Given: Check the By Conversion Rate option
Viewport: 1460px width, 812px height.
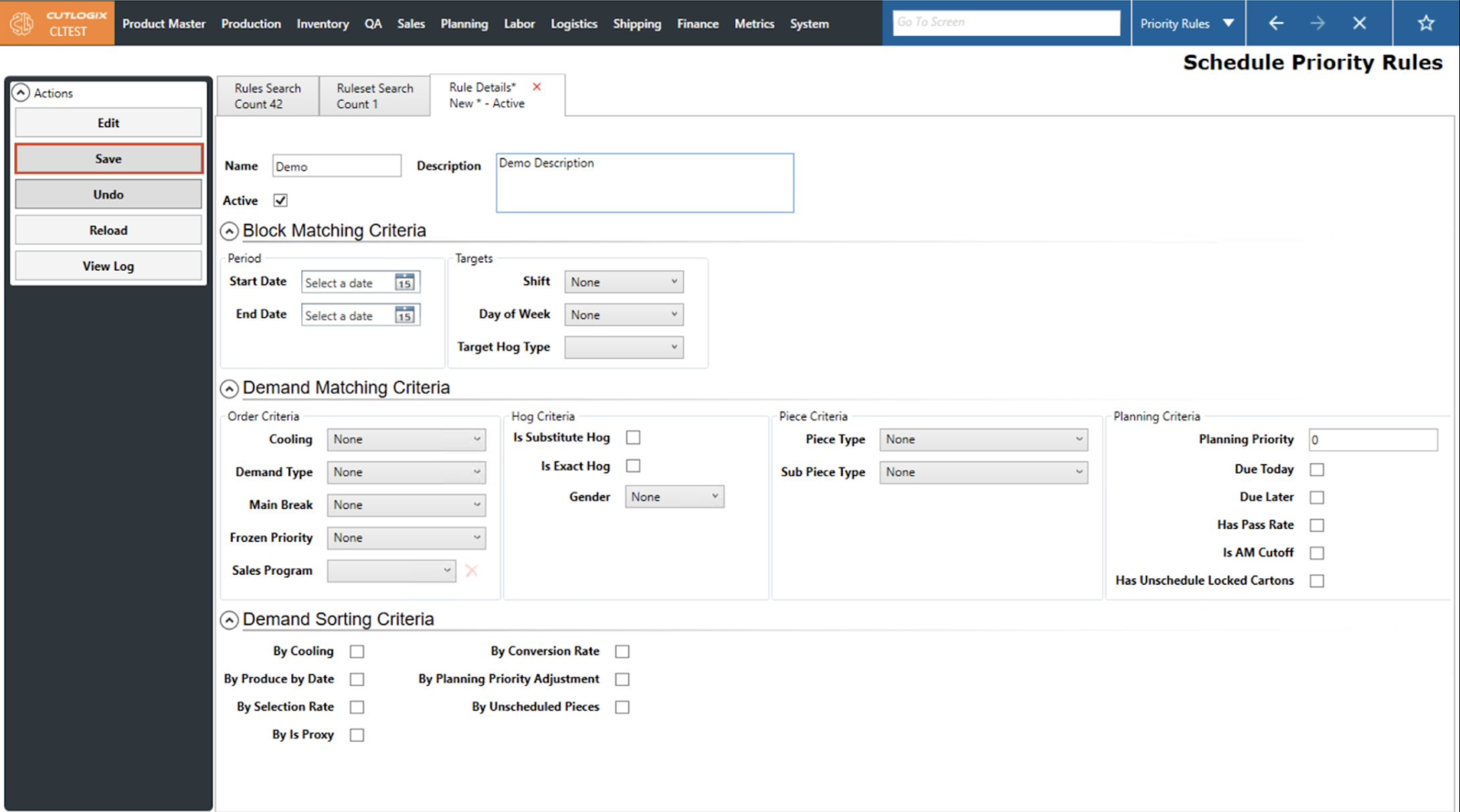Looking at the screenshot, I should 622,651.
